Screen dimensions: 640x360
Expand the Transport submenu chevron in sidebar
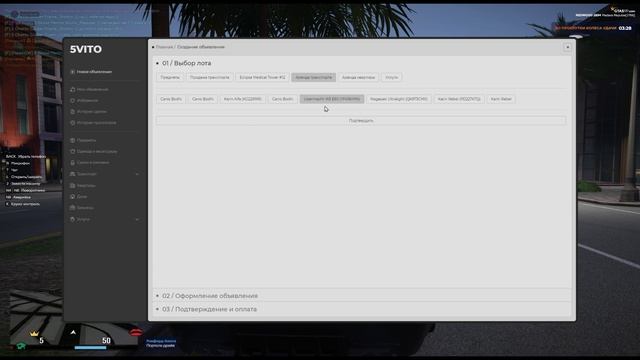(x=137, y=174)
